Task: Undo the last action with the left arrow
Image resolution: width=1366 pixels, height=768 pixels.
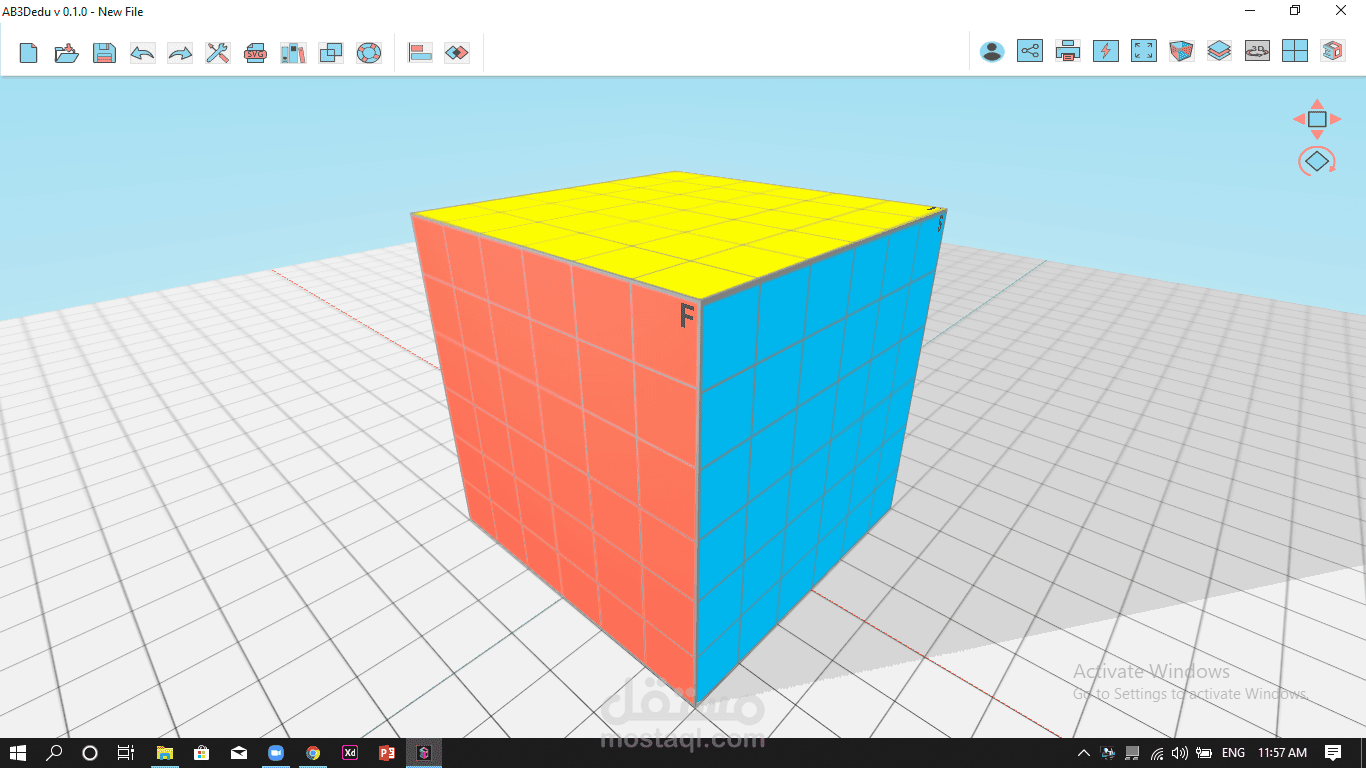Action: (x=142, y=53)
